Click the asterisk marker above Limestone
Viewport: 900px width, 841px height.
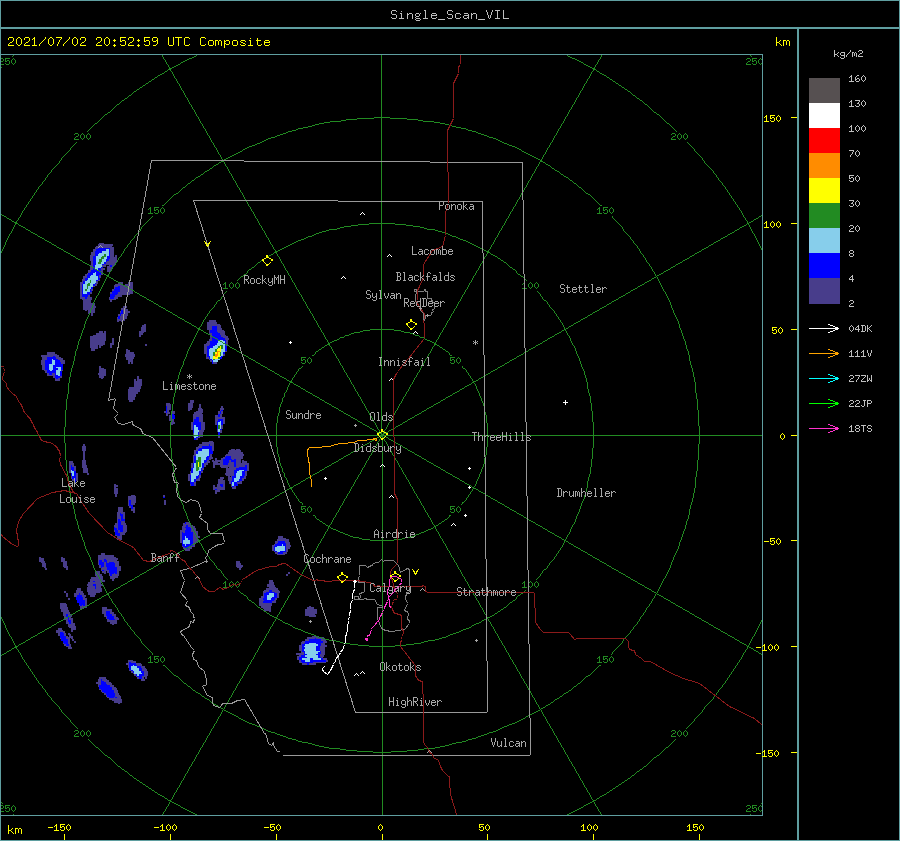(189, 377)
